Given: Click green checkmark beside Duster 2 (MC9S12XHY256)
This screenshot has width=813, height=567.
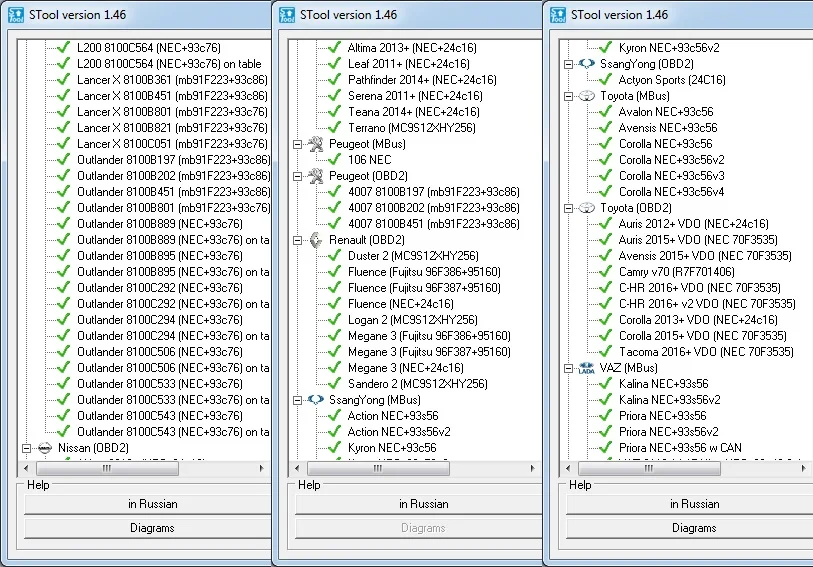Looking at the screenshot, I should 334,256.
